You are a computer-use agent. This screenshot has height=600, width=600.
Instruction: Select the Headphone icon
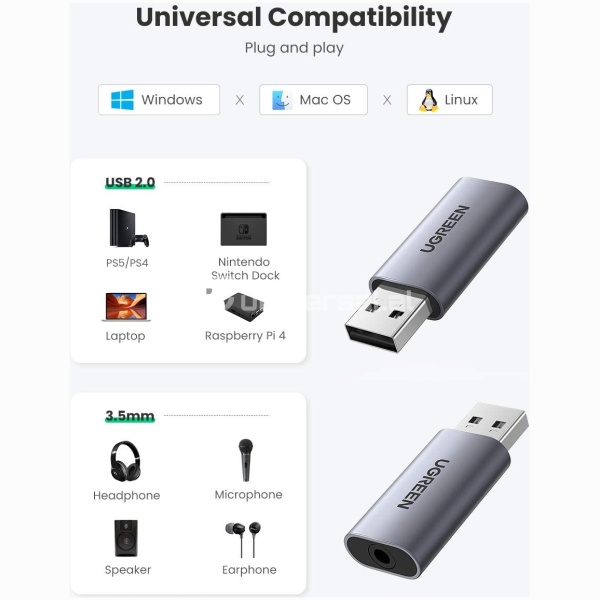coord(126,461)
